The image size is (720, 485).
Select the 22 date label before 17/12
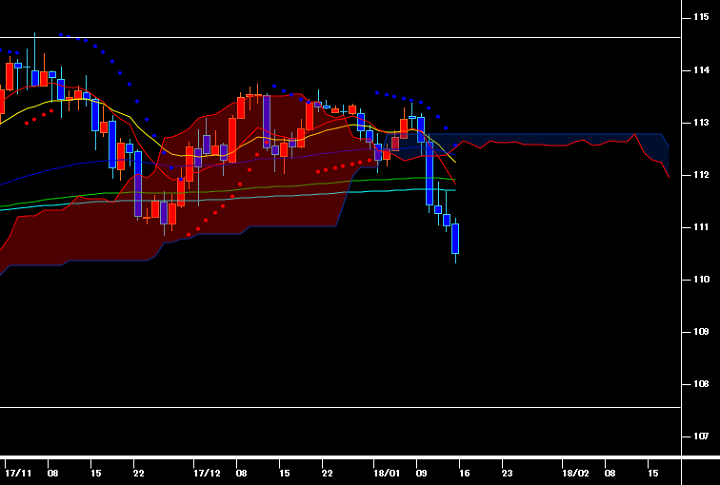[138, 473]
